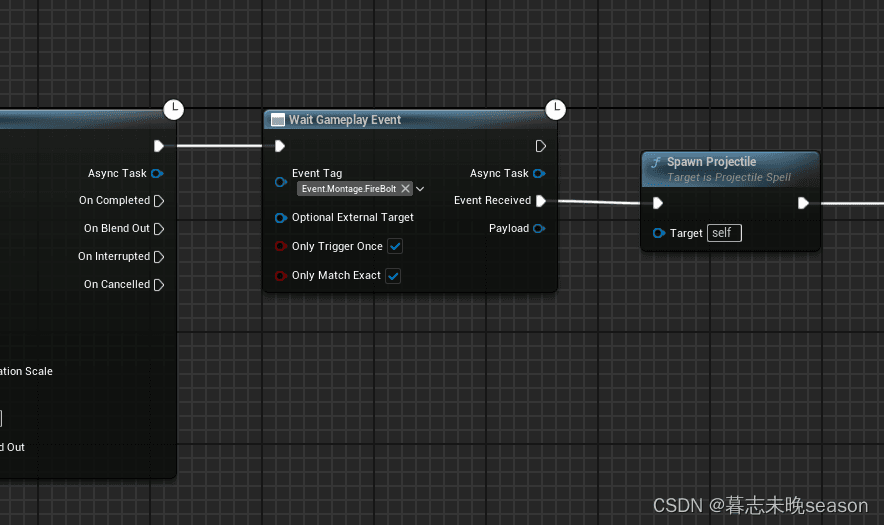Click the Only Trigger Once label
The height and width of the screenshot is (525, 884).
click(x=337, y=246)
